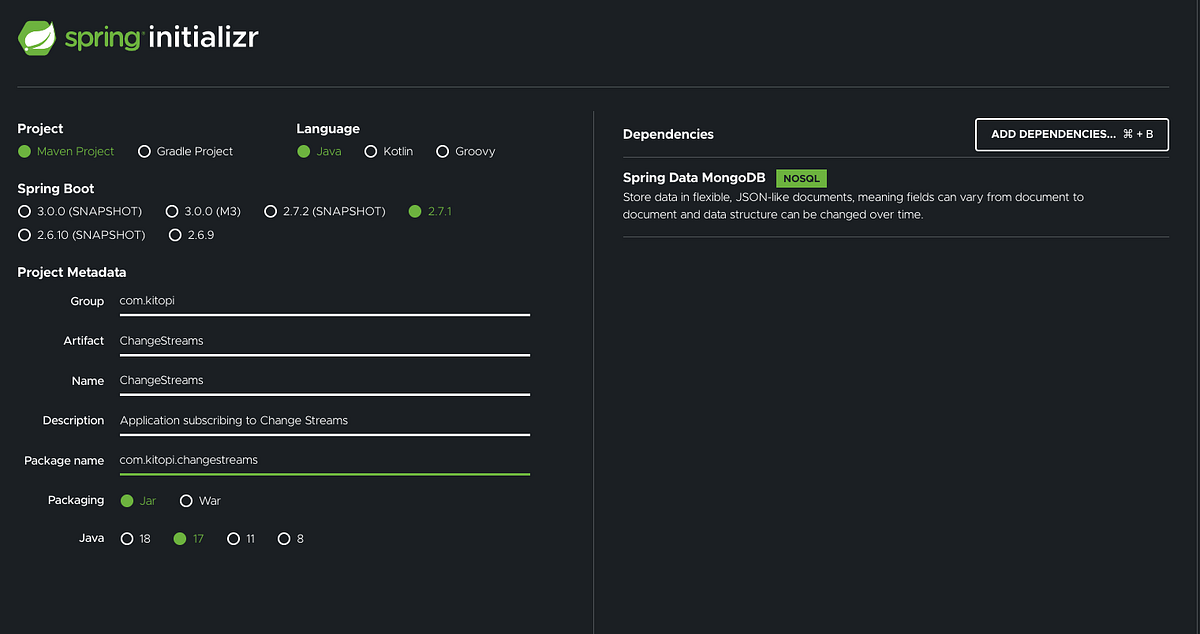Select Java version 11
The height and width of the screenshot is (634, 1200).
pos(234,539)
